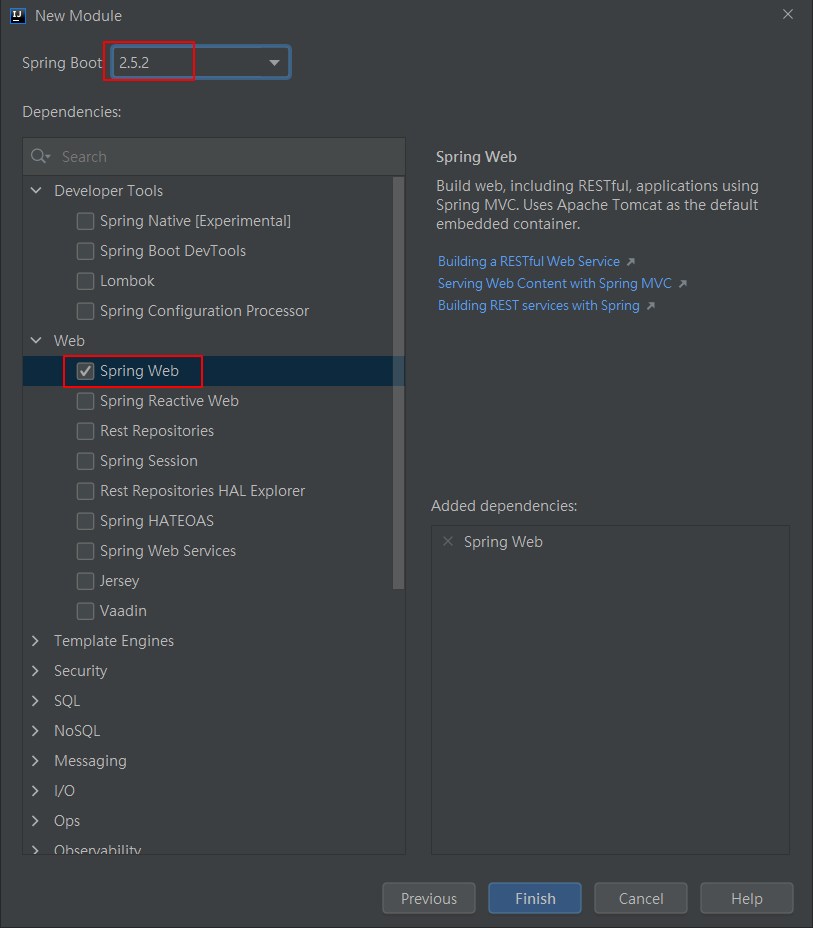Remove Spring Web using the X icon
This screenshot has width=813, height=928.
coord(448,541)
